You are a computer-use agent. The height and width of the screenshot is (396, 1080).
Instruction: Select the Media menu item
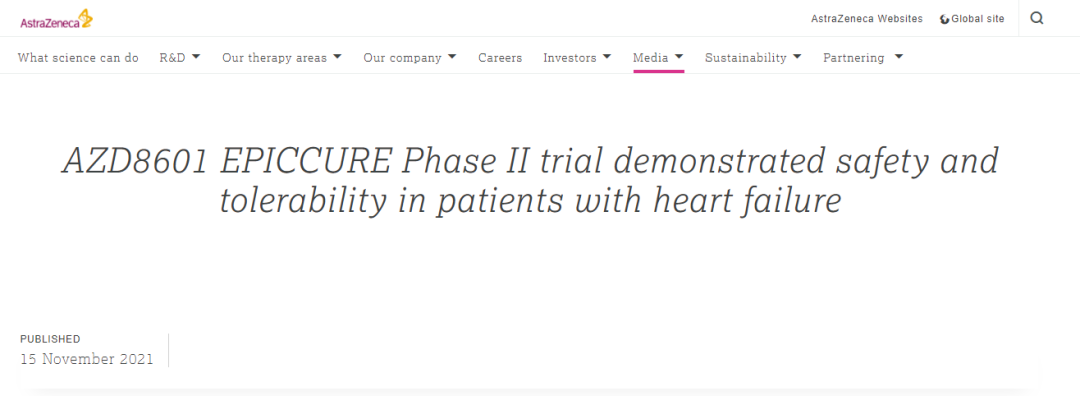point(651,58)
